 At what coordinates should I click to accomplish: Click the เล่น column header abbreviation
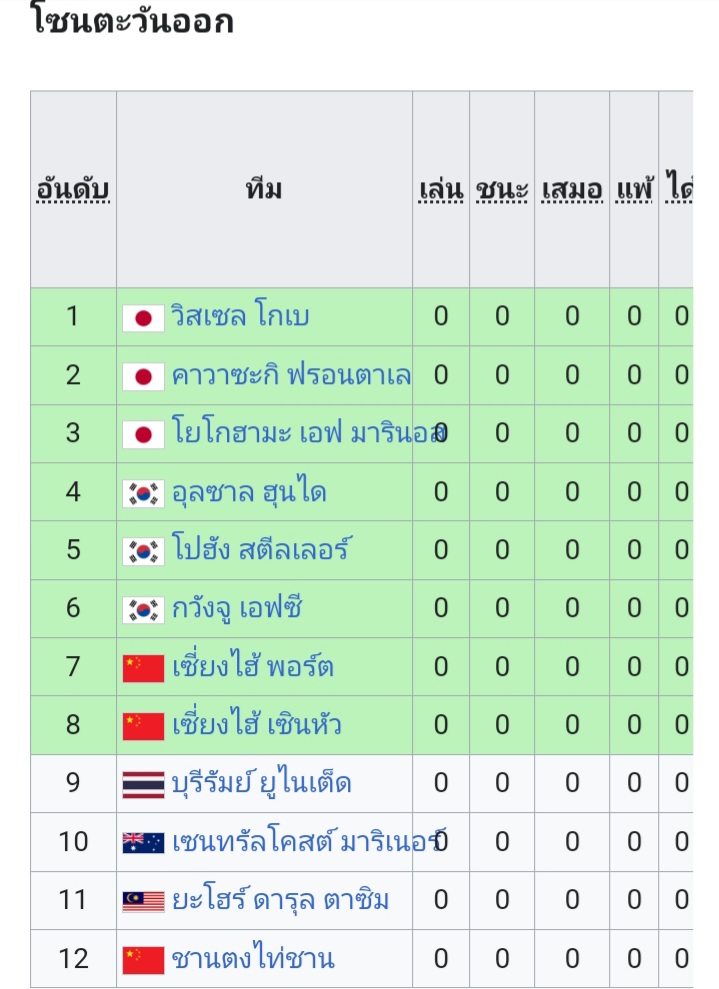point(441,189)
